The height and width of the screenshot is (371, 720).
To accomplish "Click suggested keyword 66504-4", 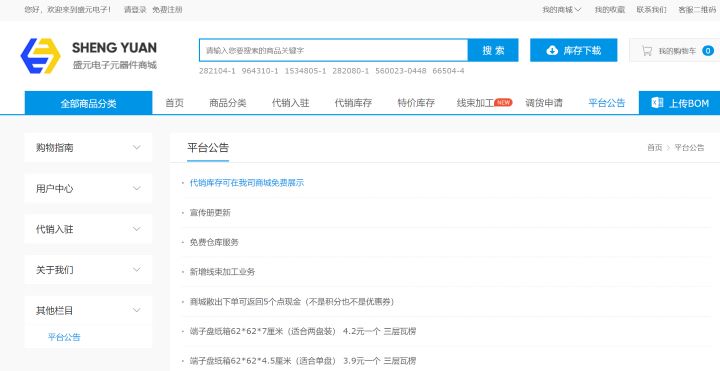I will 448,71.
